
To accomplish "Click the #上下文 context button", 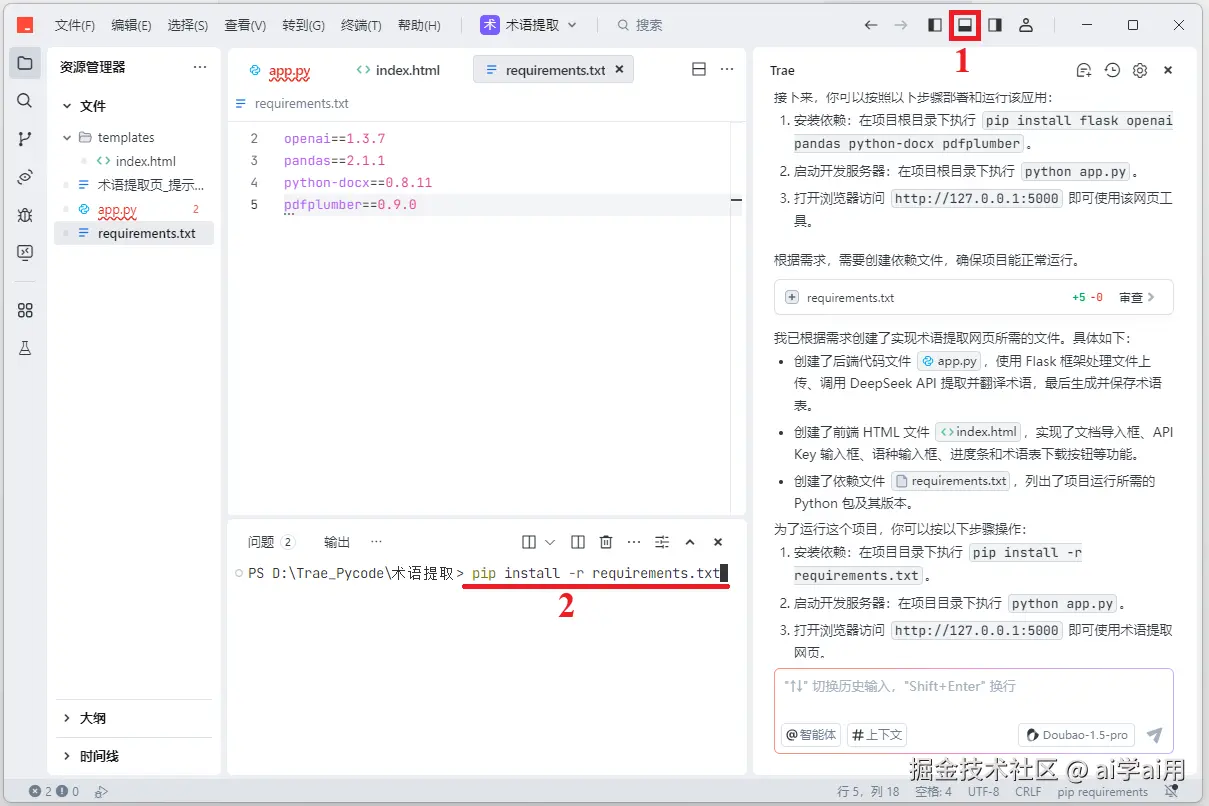I will click(877, 735).
